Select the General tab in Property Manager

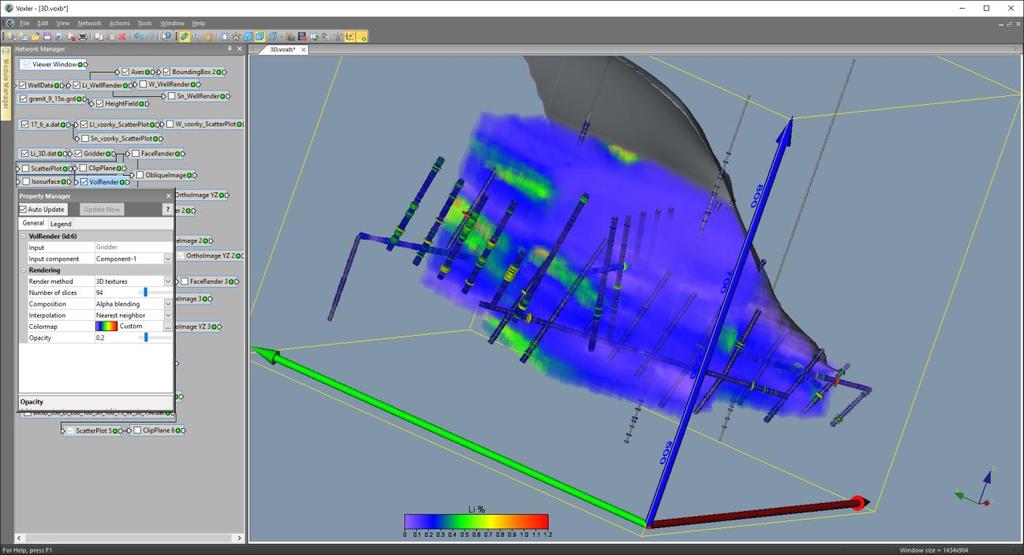coord(33,223)
